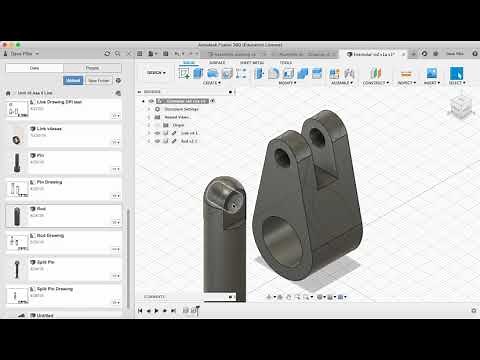The image size is (480, 360).
Task: Select Link Drawing item in data panel
Action: click(x=64, y=109)
